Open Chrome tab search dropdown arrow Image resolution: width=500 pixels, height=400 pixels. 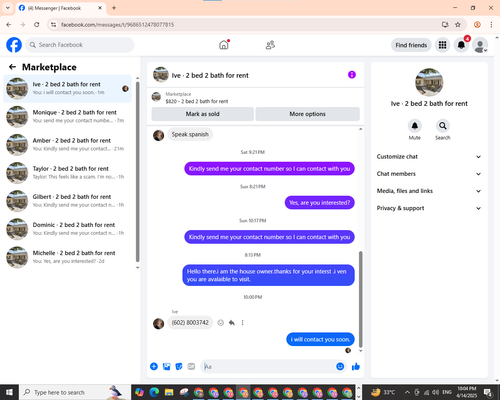click(x=8, y=8)
